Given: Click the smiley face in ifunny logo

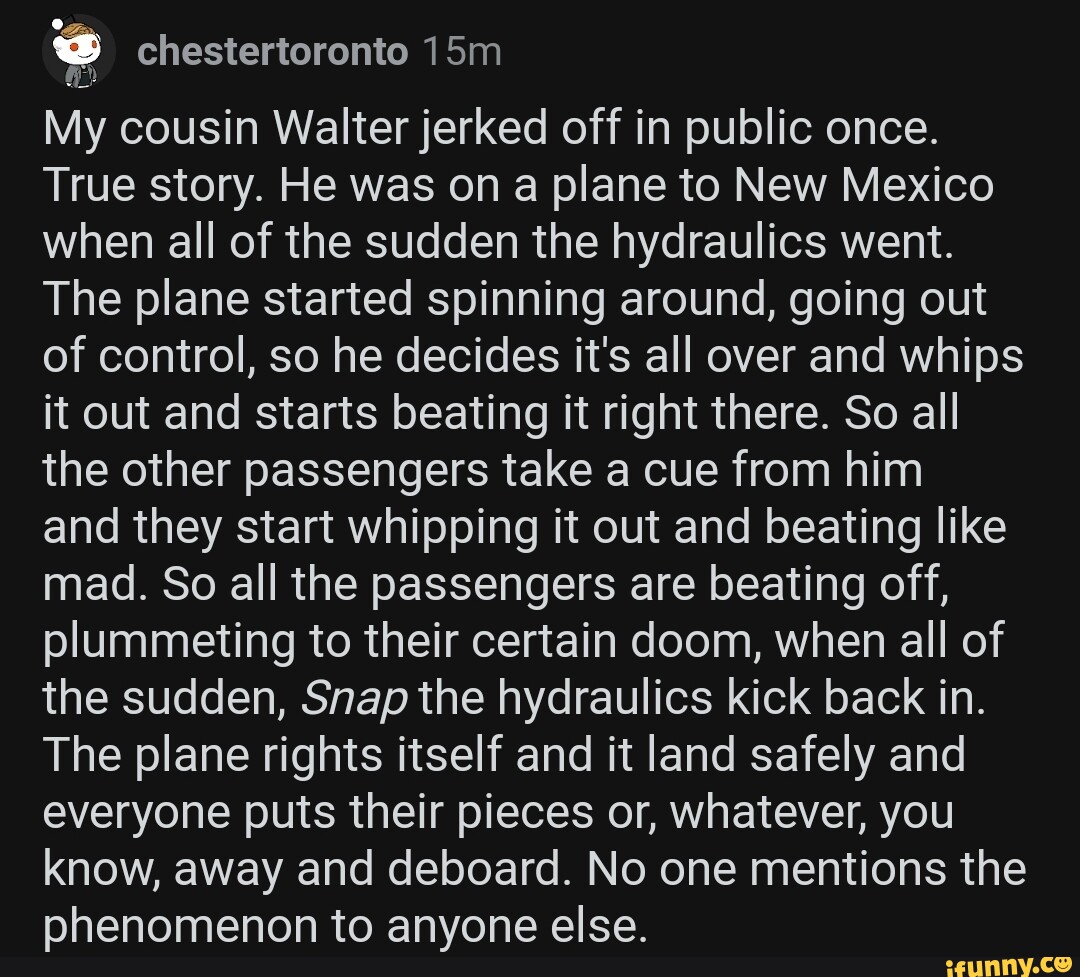Looking at the screenshot, I should pyautogui.click(x=1064, y=962).
